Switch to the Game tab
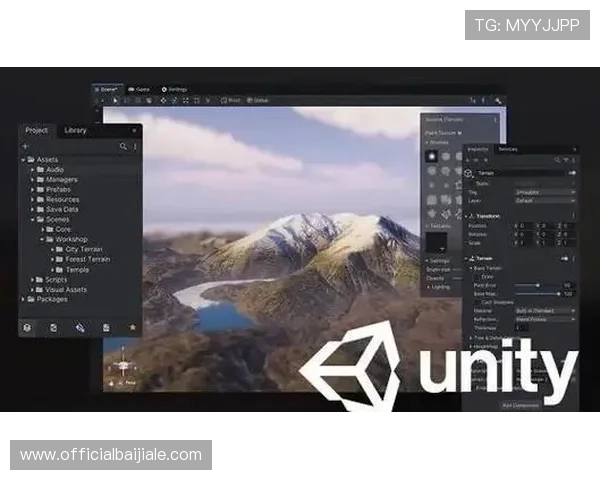The height and width of the screenshot is (480, 600). (x=140, y=89)
